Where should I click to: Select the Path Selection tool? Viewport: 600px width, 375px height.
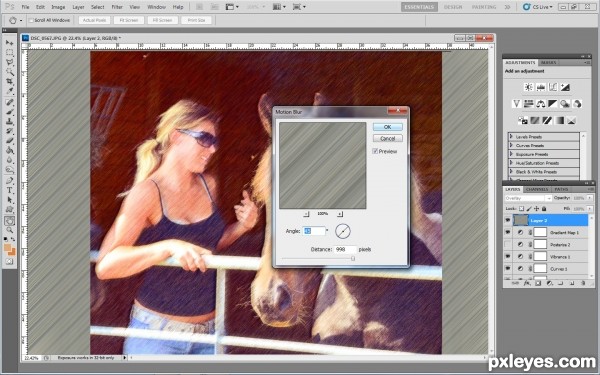coord(9,200)
